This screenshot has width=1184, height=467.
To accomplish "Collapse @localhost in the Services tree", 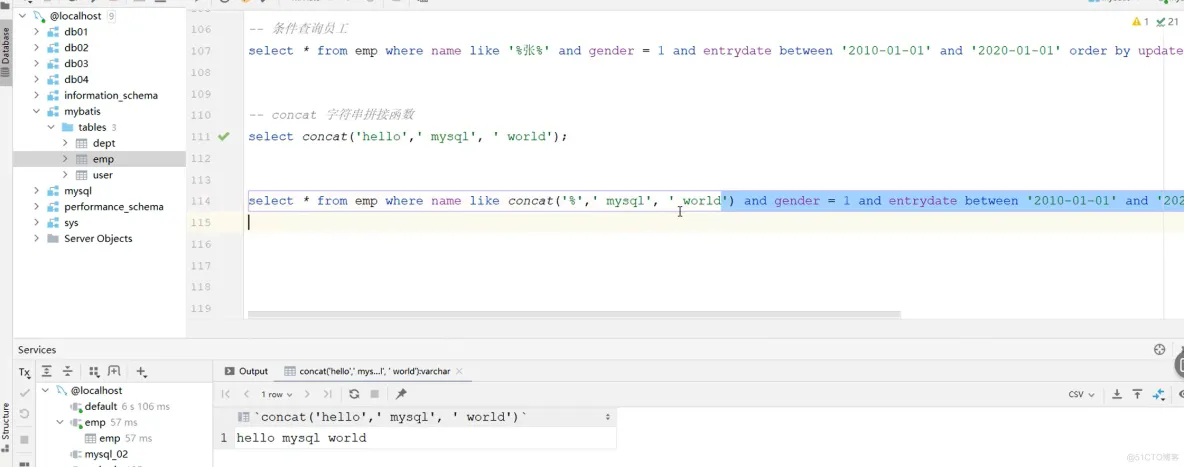I will click(47, 391).
